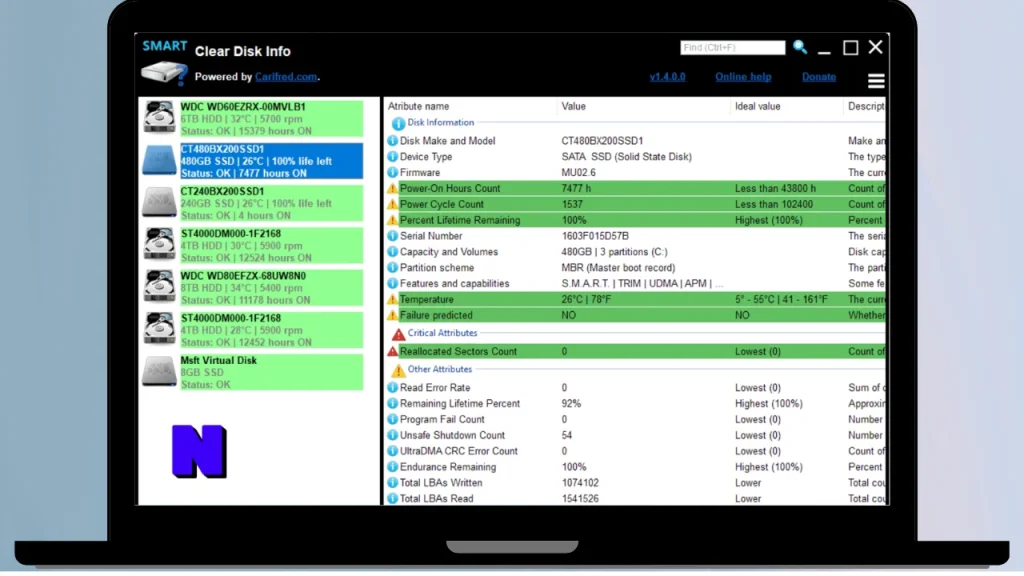Click the Atribute name column header
The image size is (1024, 576).
click(419, 106)
